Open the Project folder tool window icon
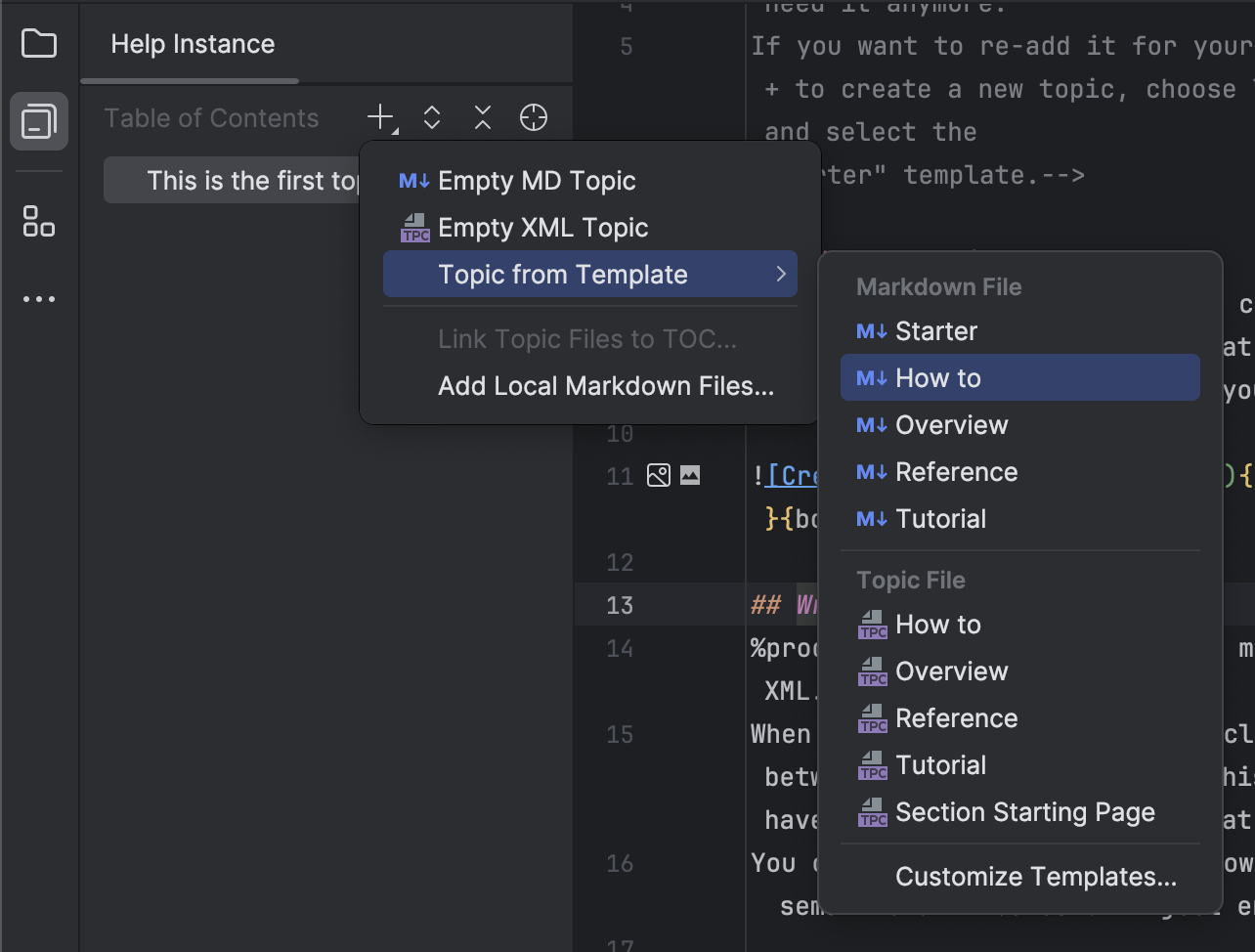Screen dimensions: 1255x952 [39, 44]
